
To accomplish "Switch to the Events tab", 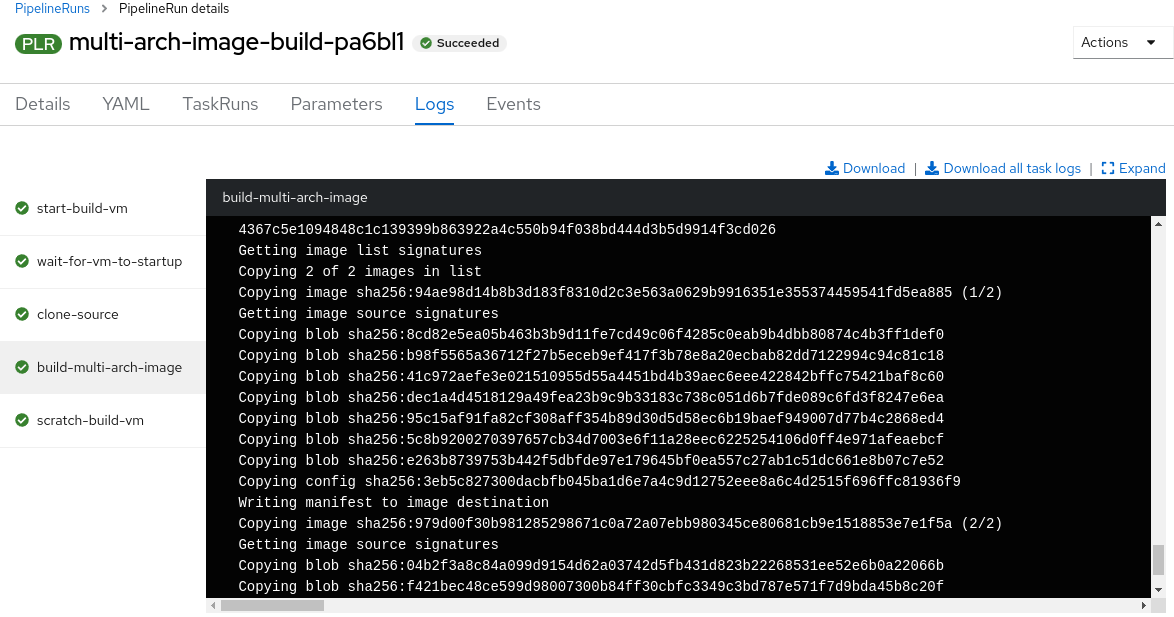I will (x=513, y=104).
